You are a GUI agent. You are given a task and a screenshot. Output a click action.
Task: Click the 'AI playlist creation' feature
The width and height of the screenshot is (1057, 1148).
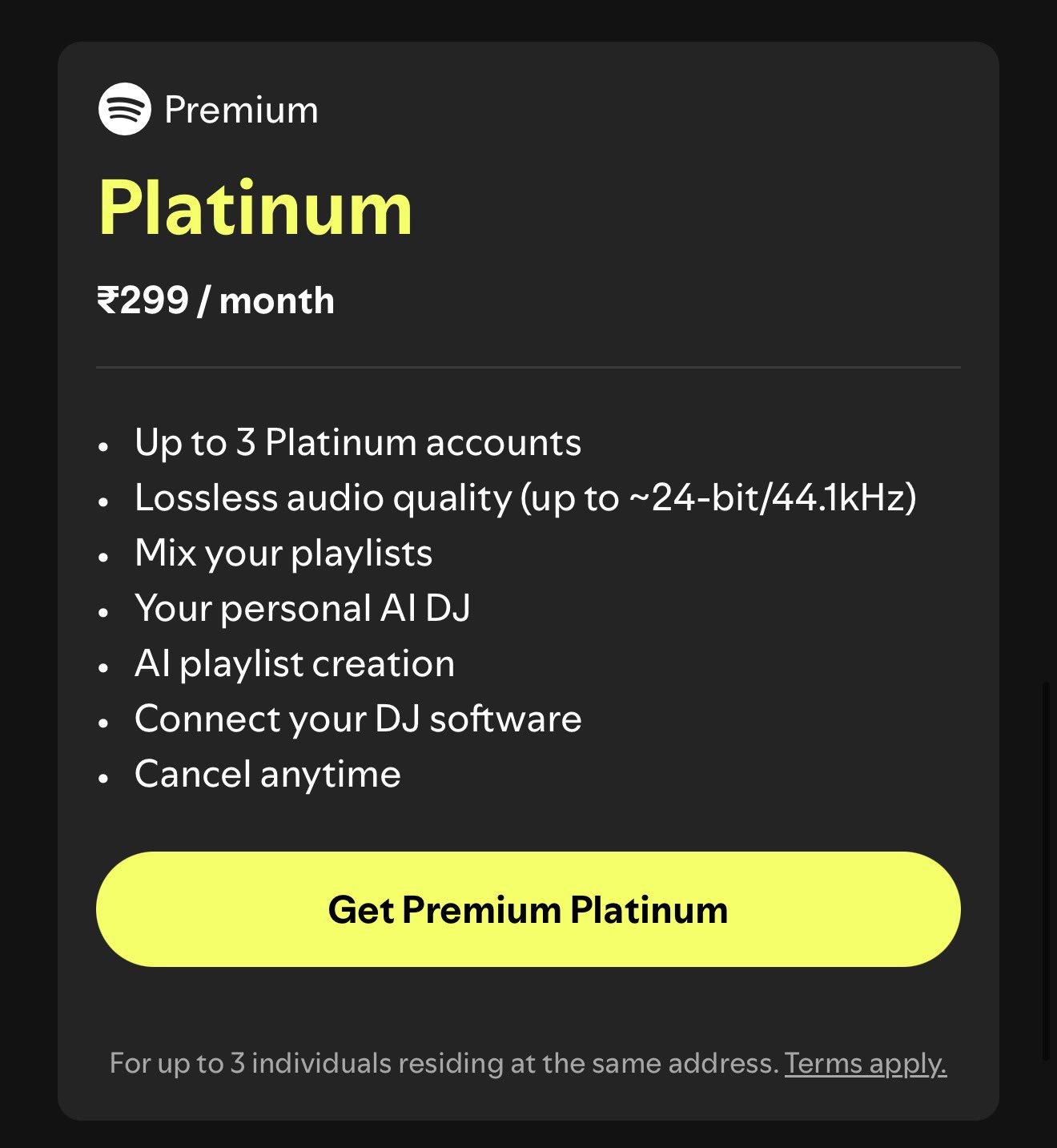295,664
